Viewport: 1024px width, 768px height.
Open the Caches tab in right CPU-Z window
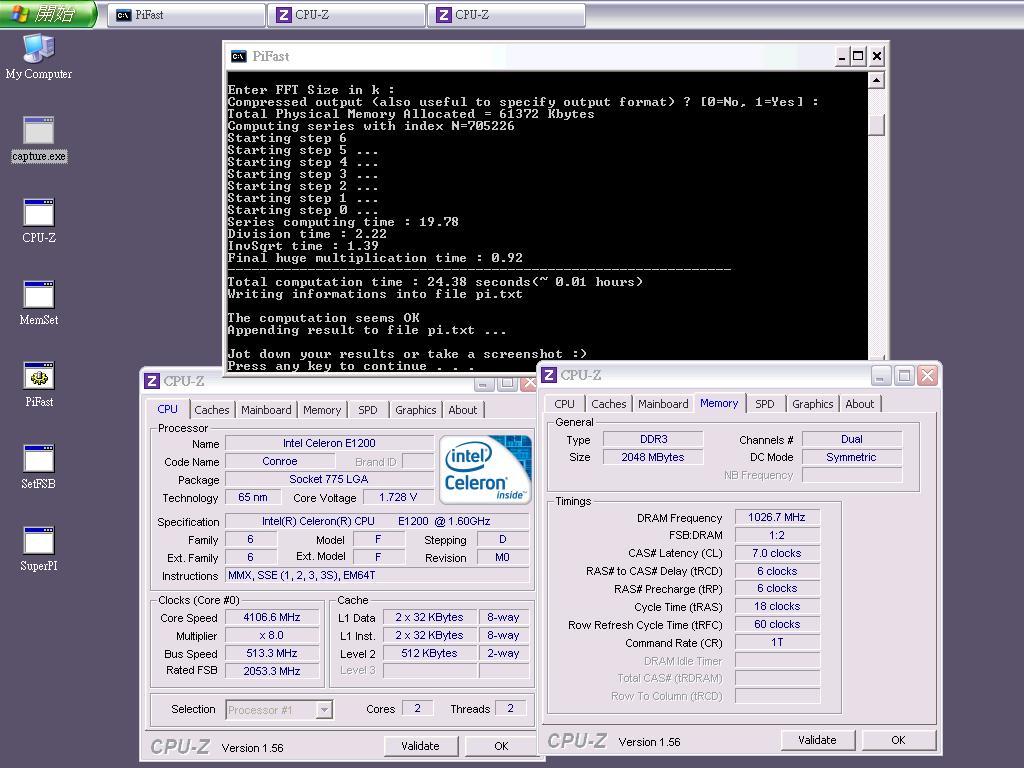tap(609, 404)
